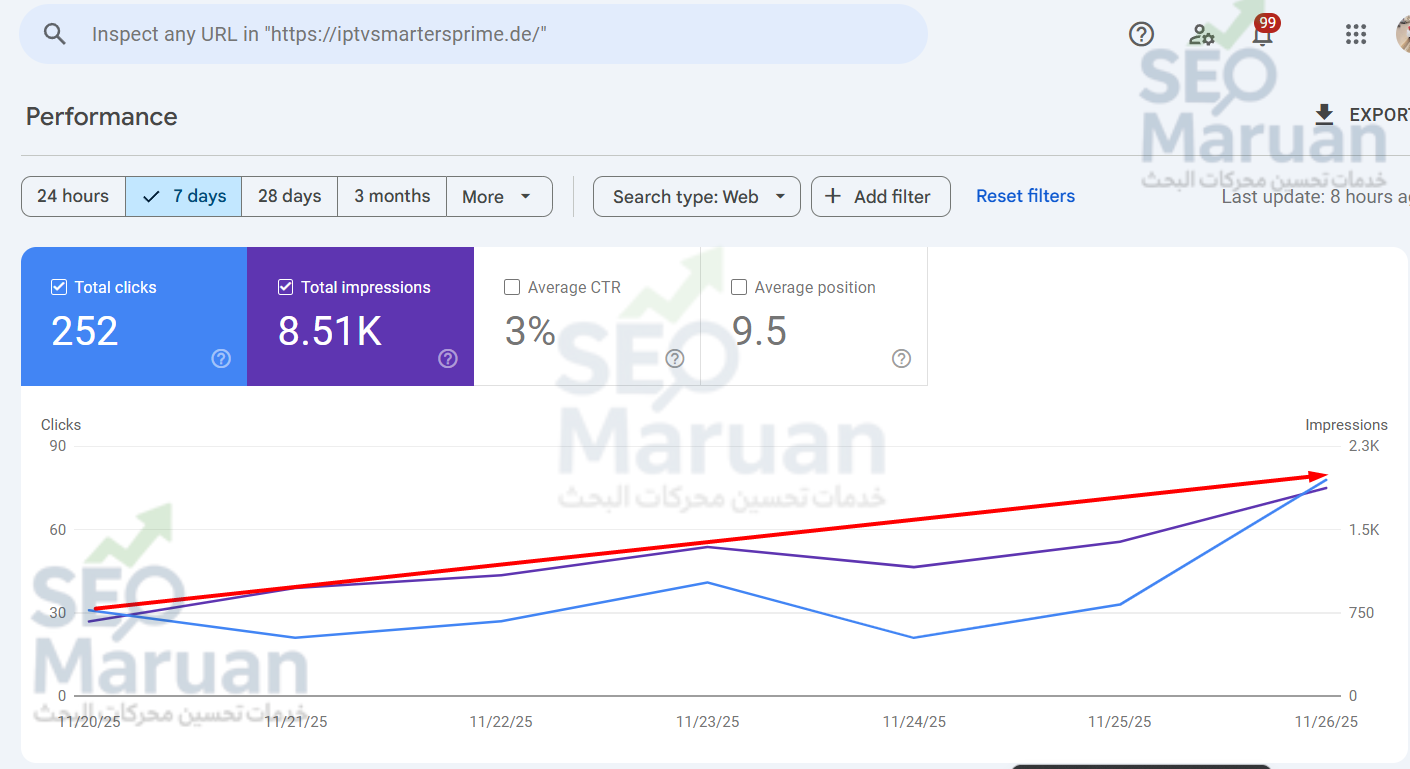Click the search magnifier icon
1410x769 pixels.
(x=55, y=34)
